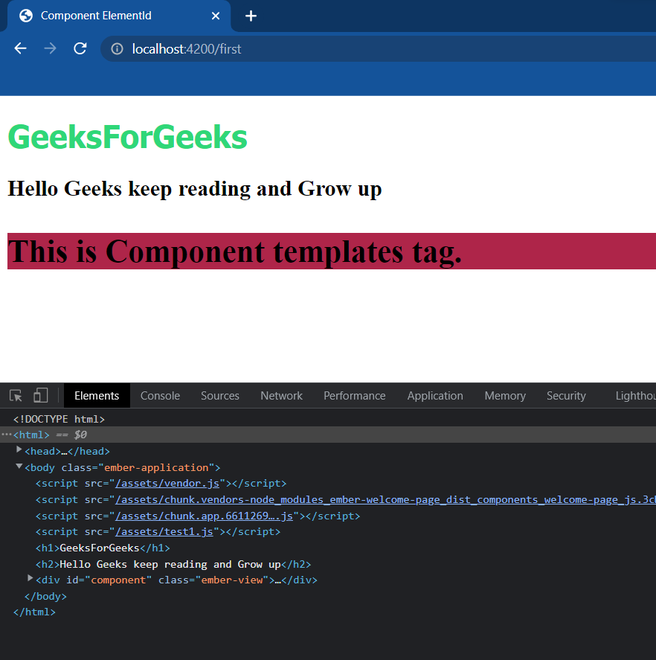Open the Lighthouse tab
Viewport: 656px width, 660px height.
pyautogui.click(x=635, y=396)
